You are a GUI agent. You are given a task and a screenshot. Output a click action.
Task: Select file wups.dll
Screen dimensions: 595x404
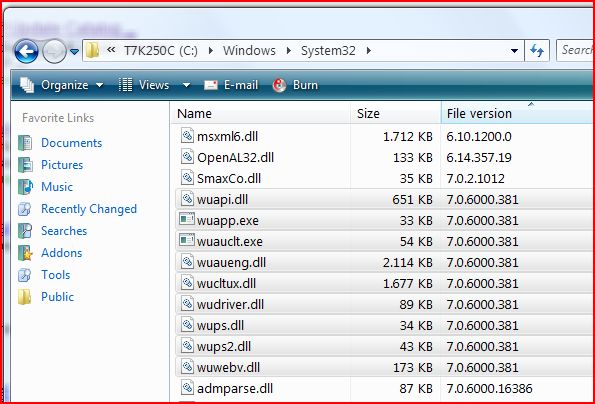pos(220,326)
